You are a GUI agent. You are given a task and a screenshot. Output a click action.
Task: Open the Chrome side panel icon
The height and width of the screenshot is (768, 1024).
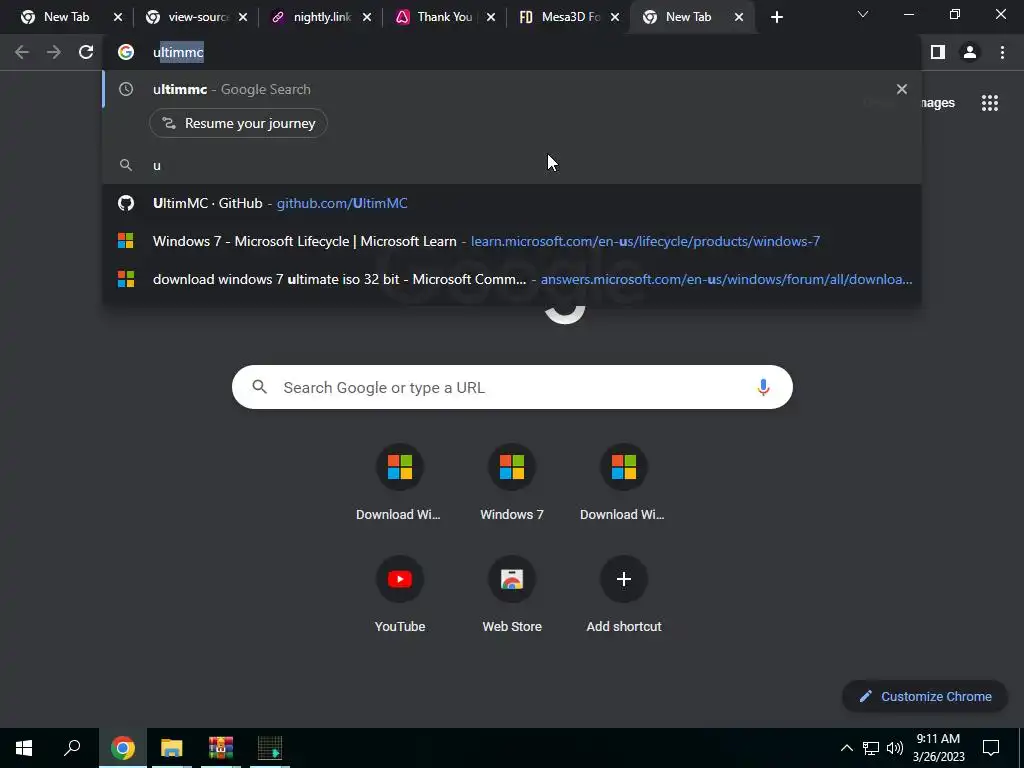pyautogui.click(x=938, y=52)
